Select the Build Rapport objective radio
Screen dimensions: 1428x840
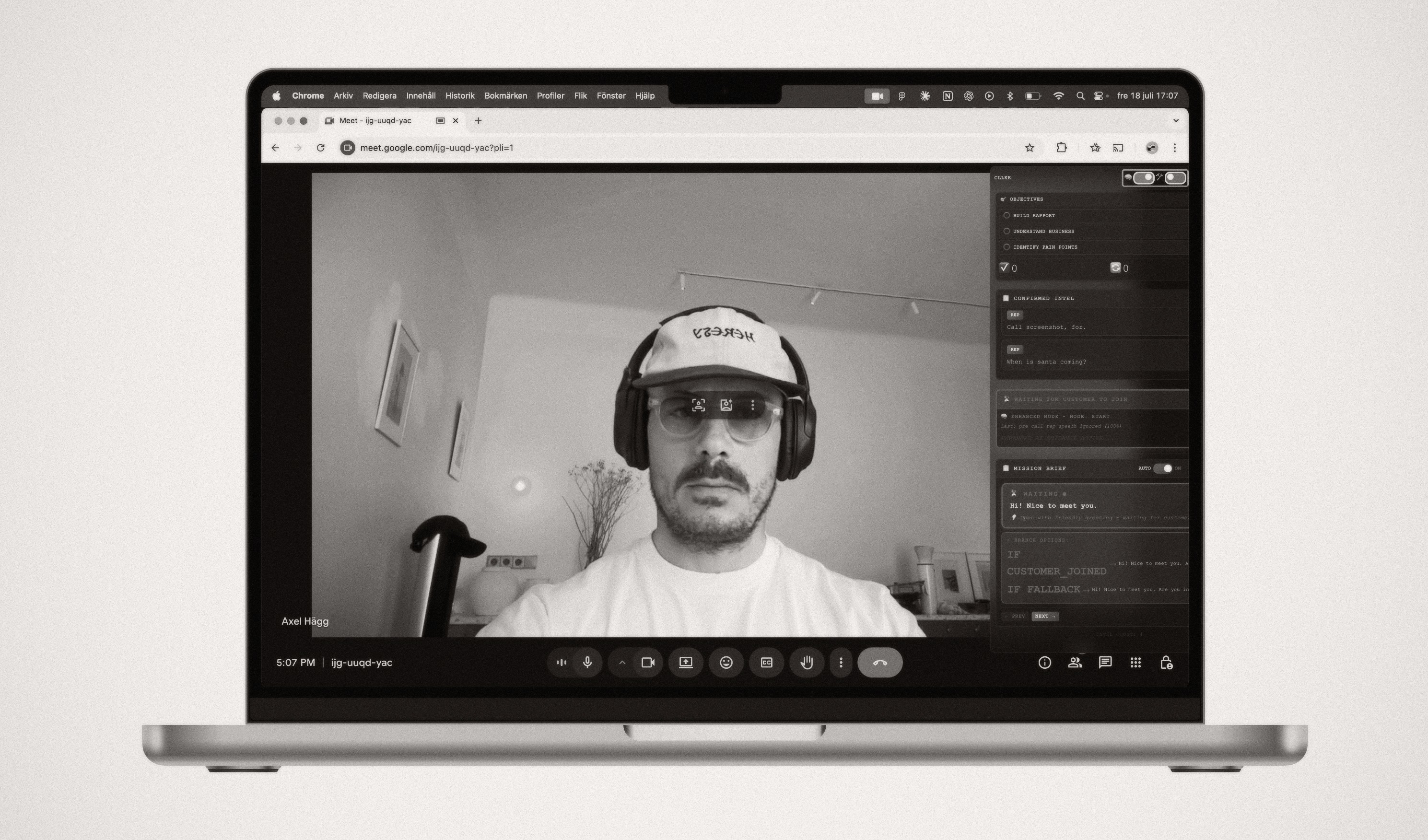pos(1007,215)
